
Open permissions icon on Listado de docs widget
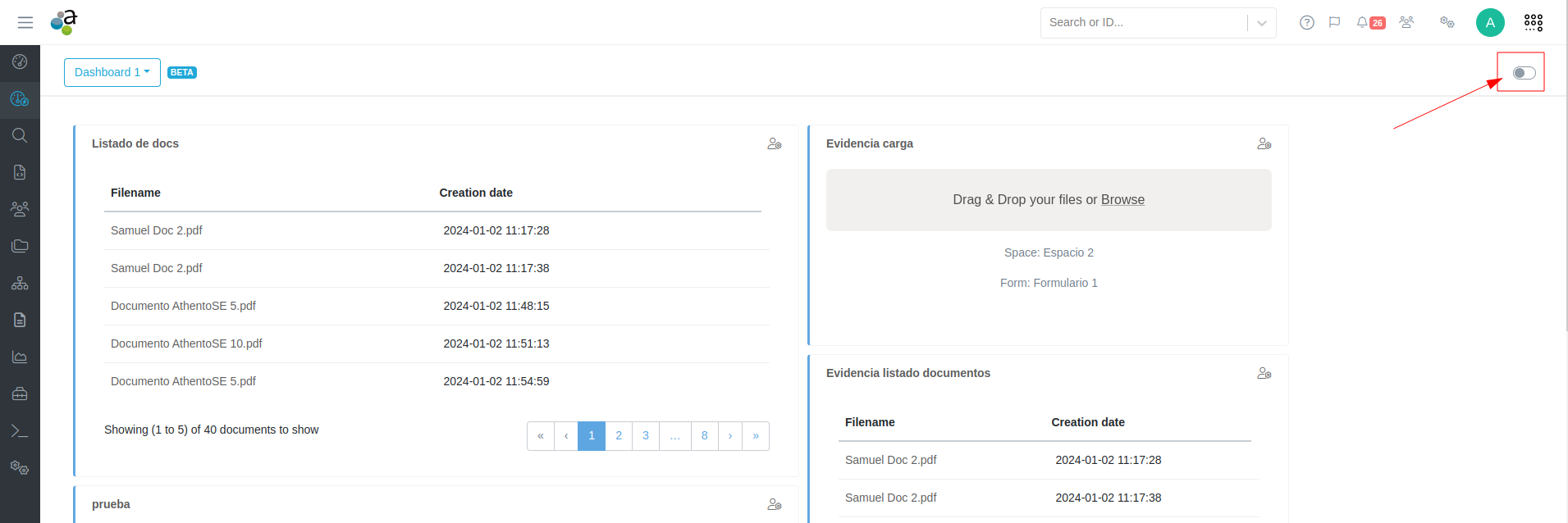(774, 143)
